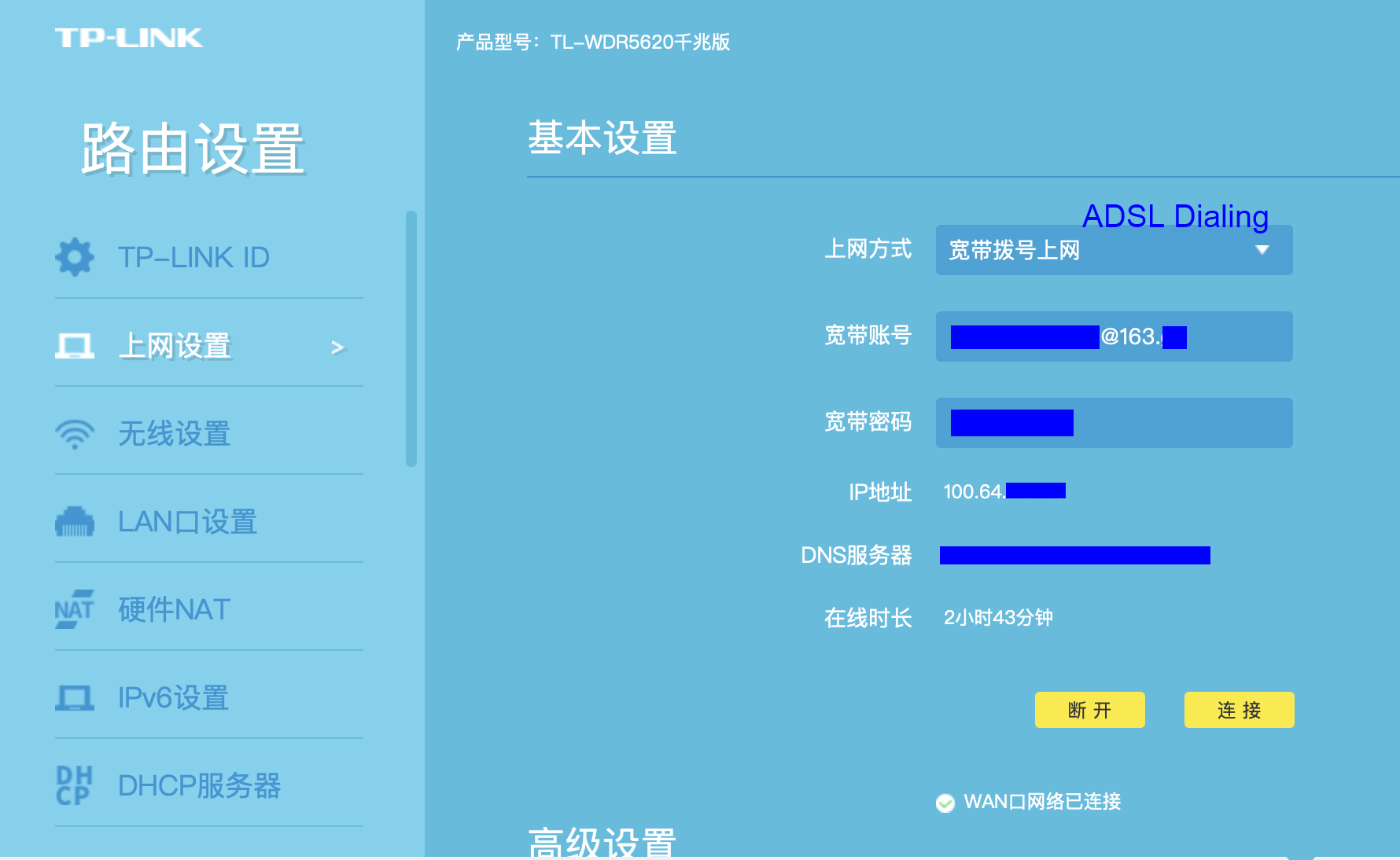Click the 断开 disconnect button
The width and height of the screenshot is (1400, 860).
pos(1090,710)
